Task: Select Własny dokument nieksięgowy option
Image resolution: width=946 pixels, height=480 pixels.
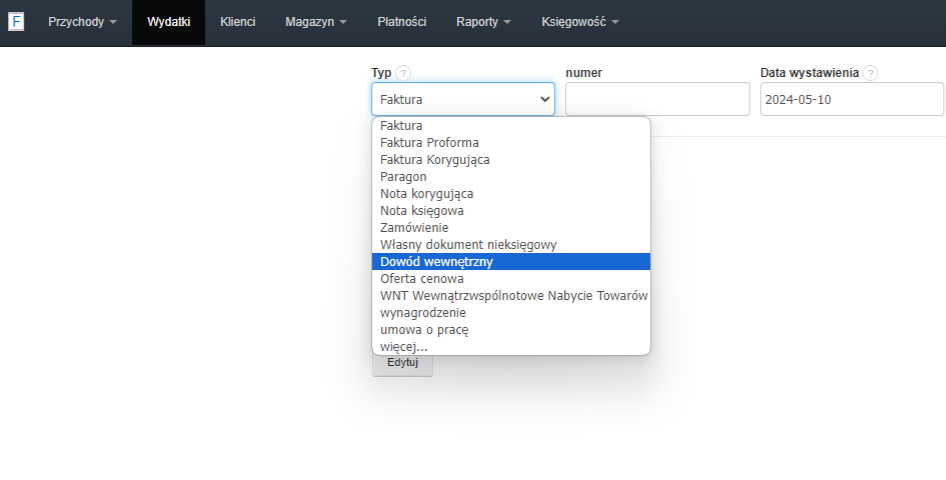Action: coord(511,244)
